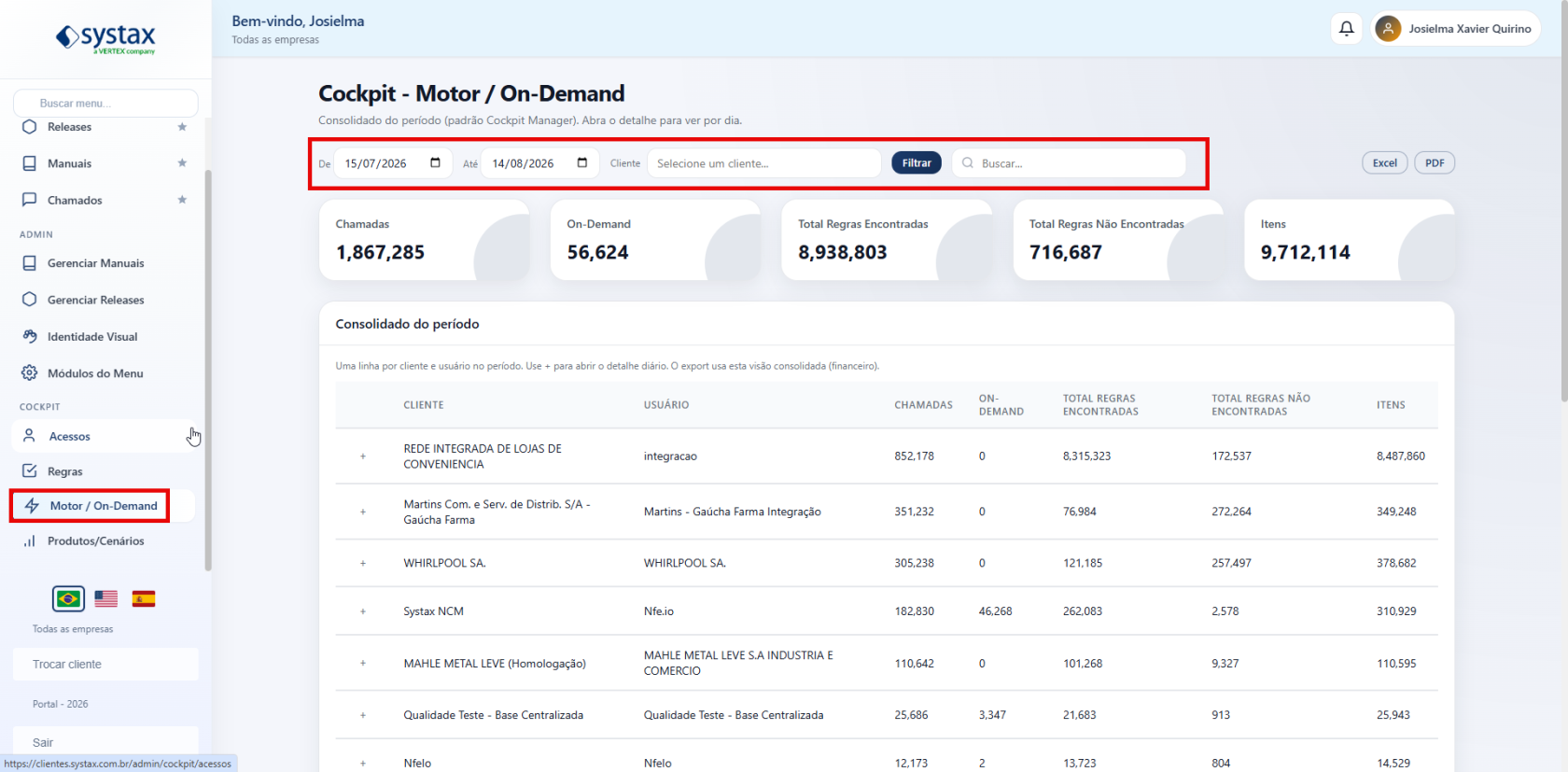The image size is (1568, 772).
Task: Toggle favorite star for Manuais
Action: (x=182, y=163)
